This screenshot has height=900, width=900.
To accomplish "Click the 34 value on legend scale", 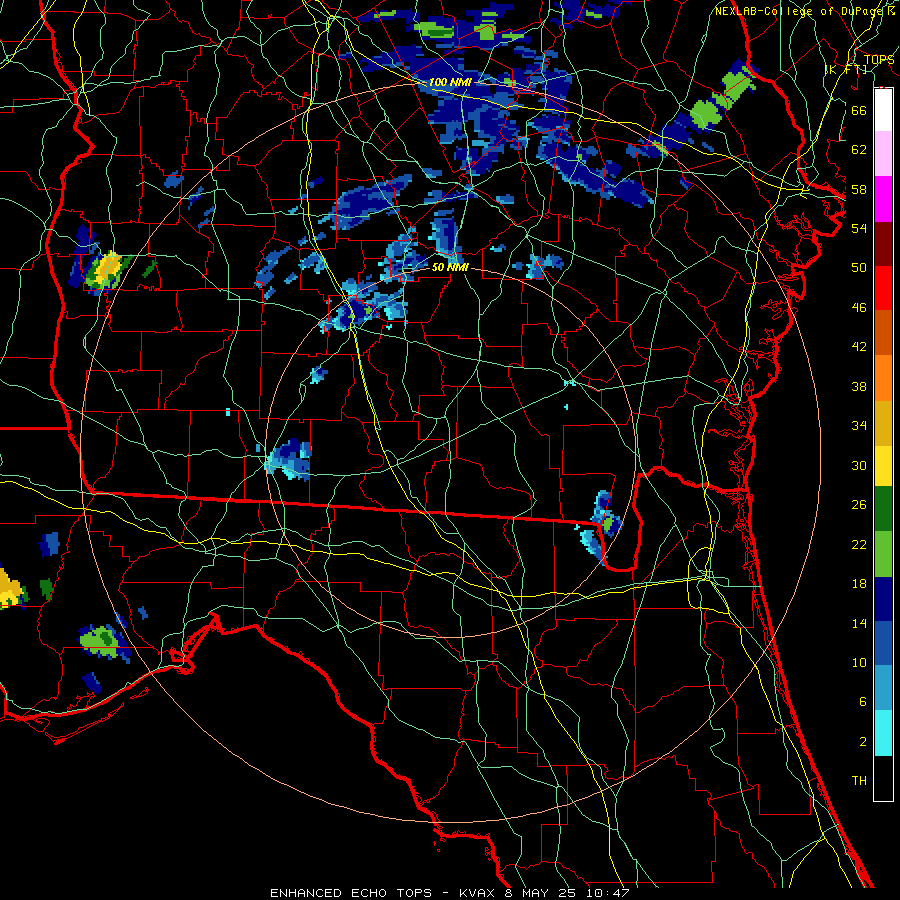I will point(859,426).
